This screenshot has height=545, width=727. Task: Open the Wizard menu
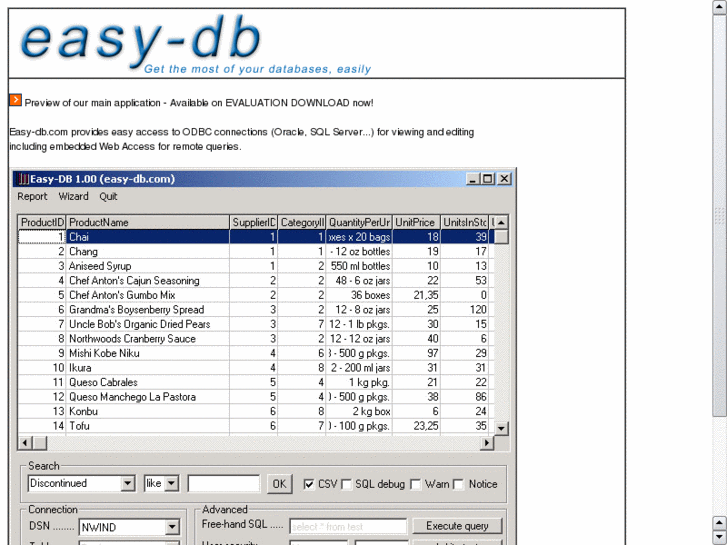coord(73,197)
